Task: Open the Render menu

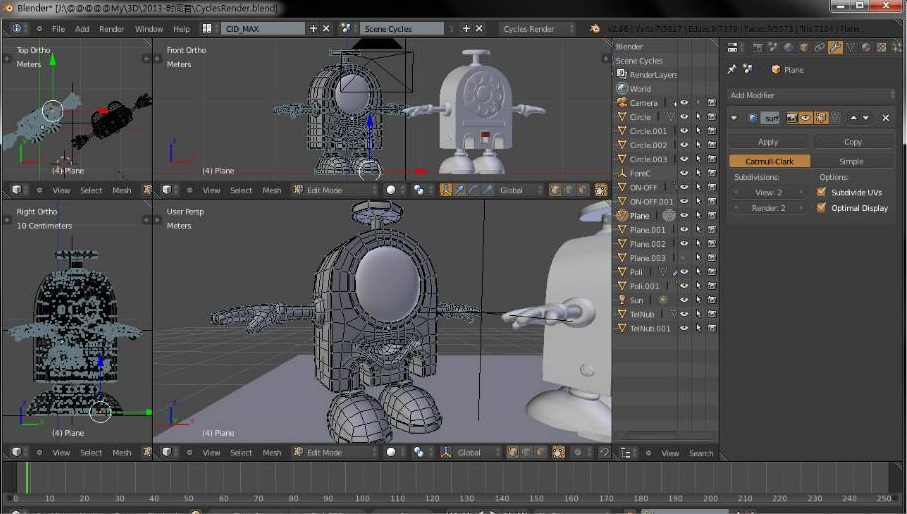Action: click(x=112, y=29)
